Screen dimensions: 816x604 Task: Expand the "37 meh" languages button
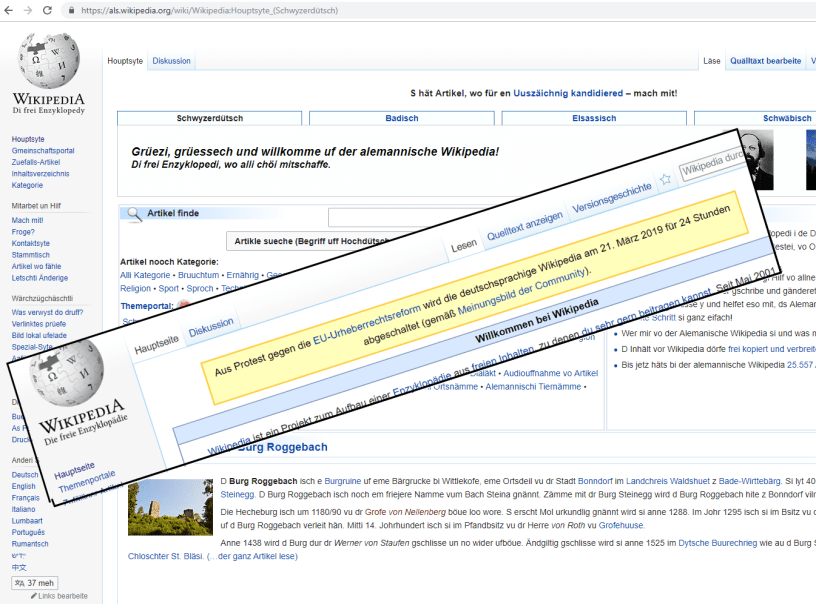[34, 583]
